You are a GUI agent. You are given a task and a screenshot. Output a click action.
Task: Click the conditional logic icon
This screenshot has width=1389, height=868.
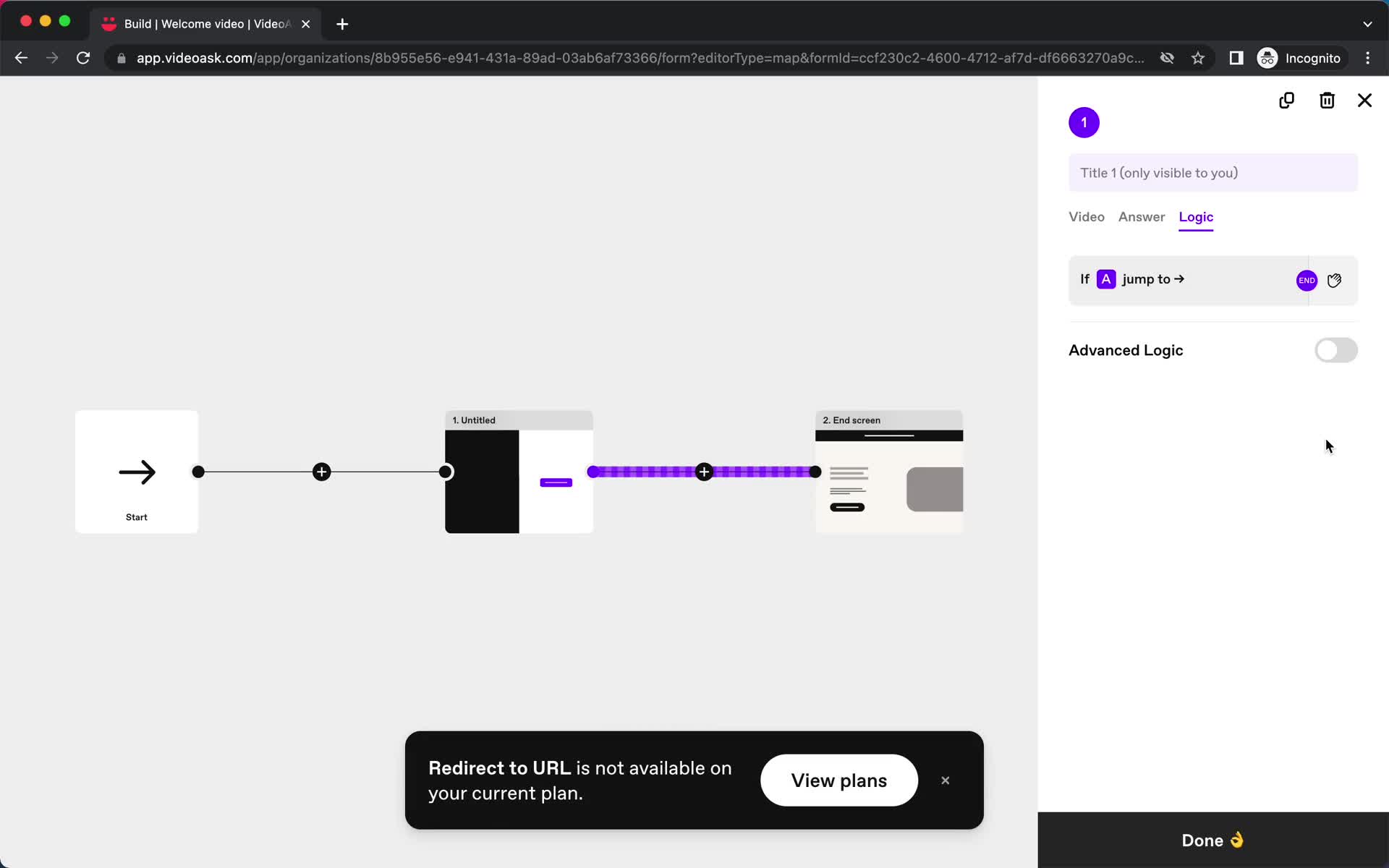(1334, 280)
